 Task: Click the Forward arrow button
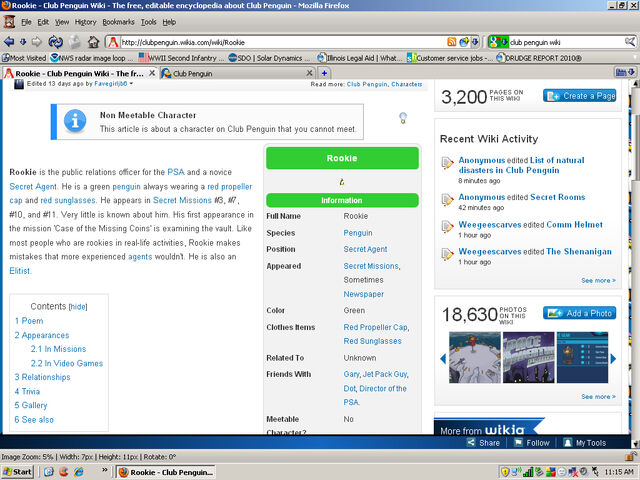37,42
